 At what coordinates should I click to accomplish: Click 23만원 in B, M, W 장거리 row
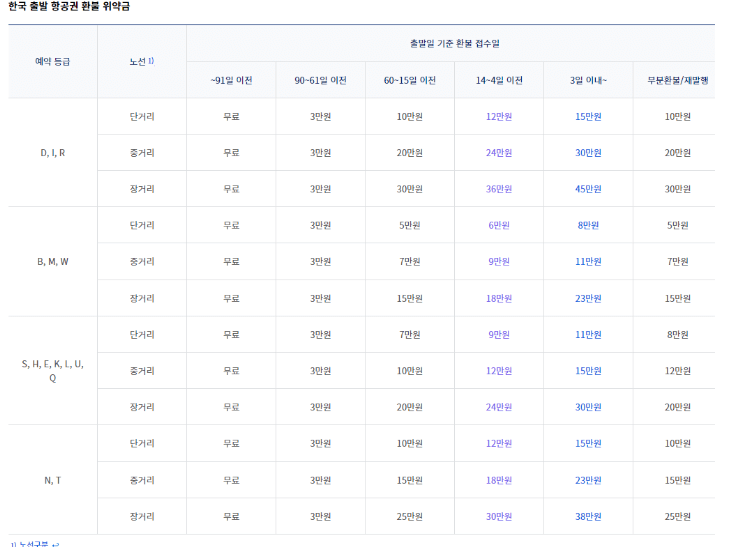[x=588, y=298]
